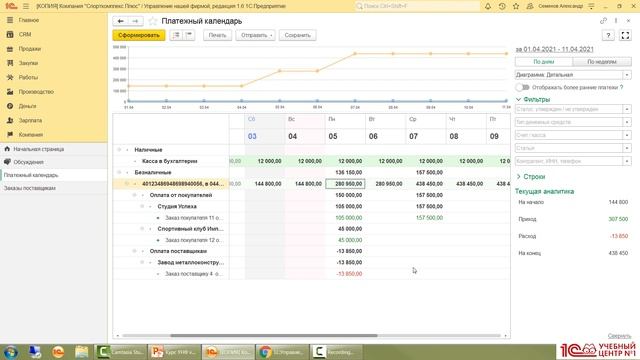Click the Сохранить button
The width and height of the screenshot is (640, 360).
[x=298, y=36]
